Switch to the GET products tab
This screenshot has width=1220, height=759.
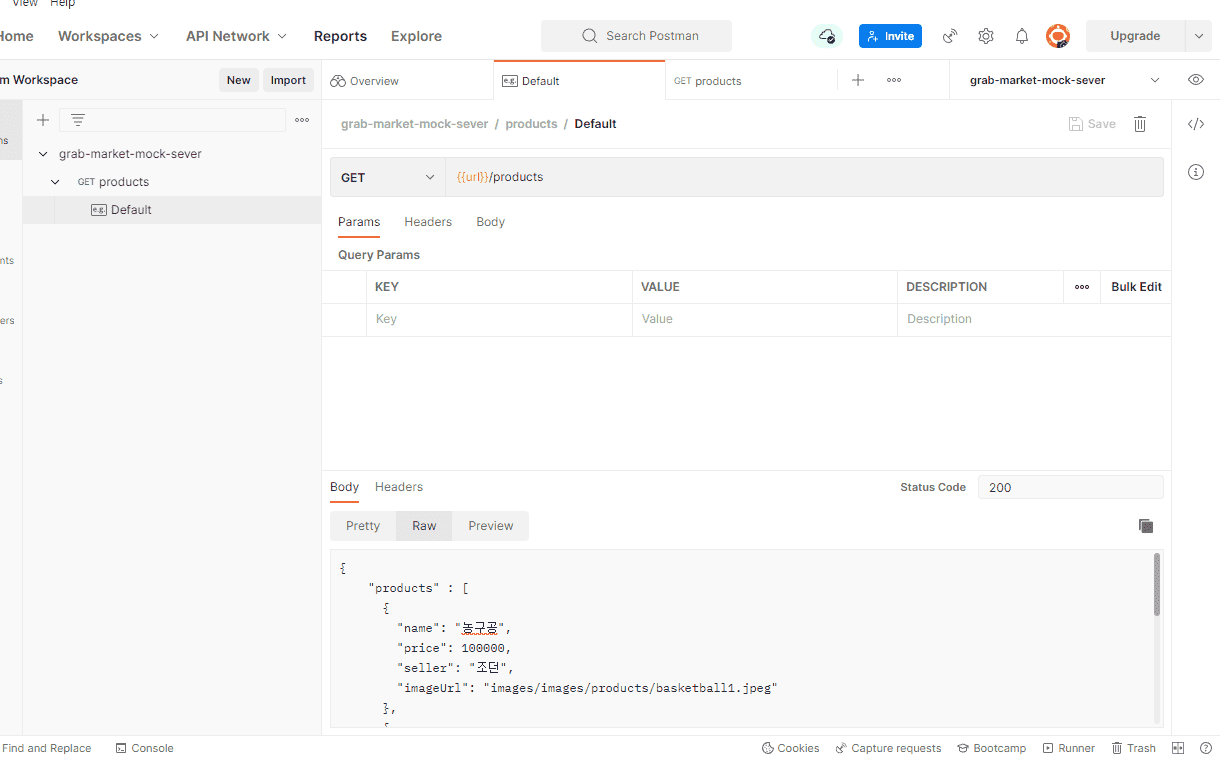coord(751,81)
